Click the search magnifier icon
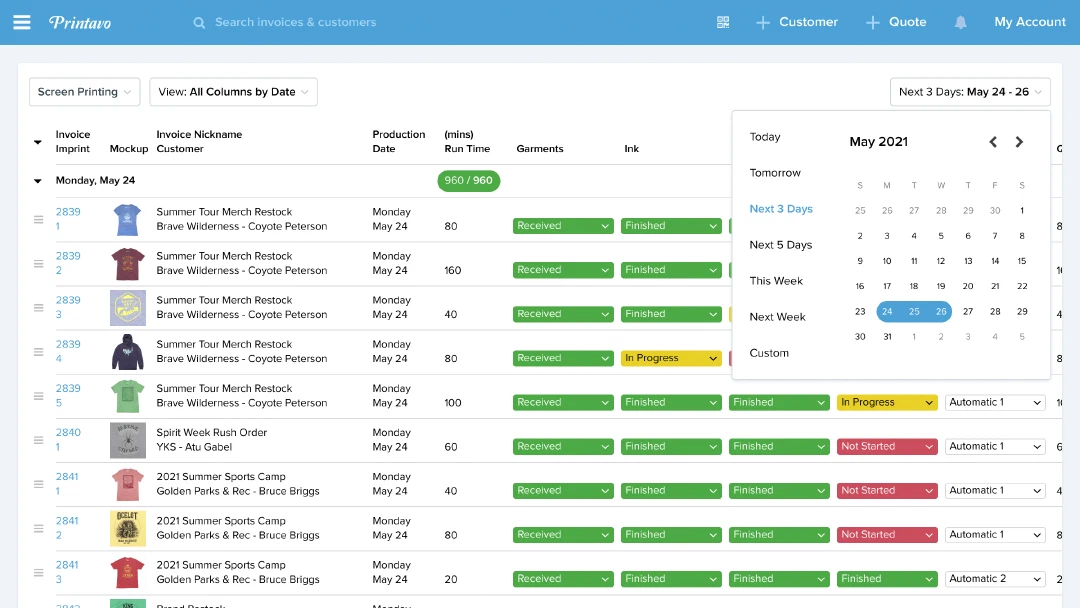This screenshot has width=1080, height=608. (x=199, y=23)
